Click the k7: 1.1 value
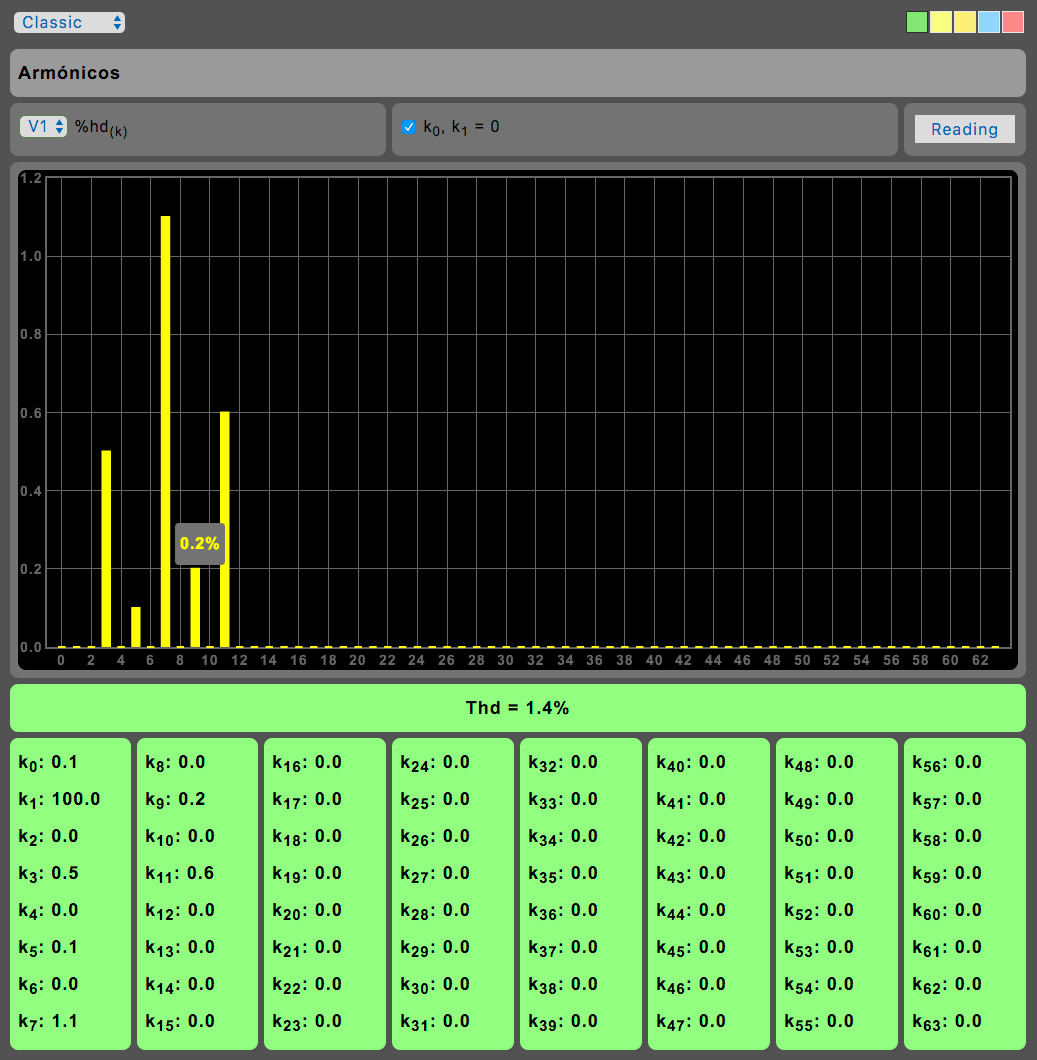This screenshot has height=1060, width=1037. point(48,1021)
